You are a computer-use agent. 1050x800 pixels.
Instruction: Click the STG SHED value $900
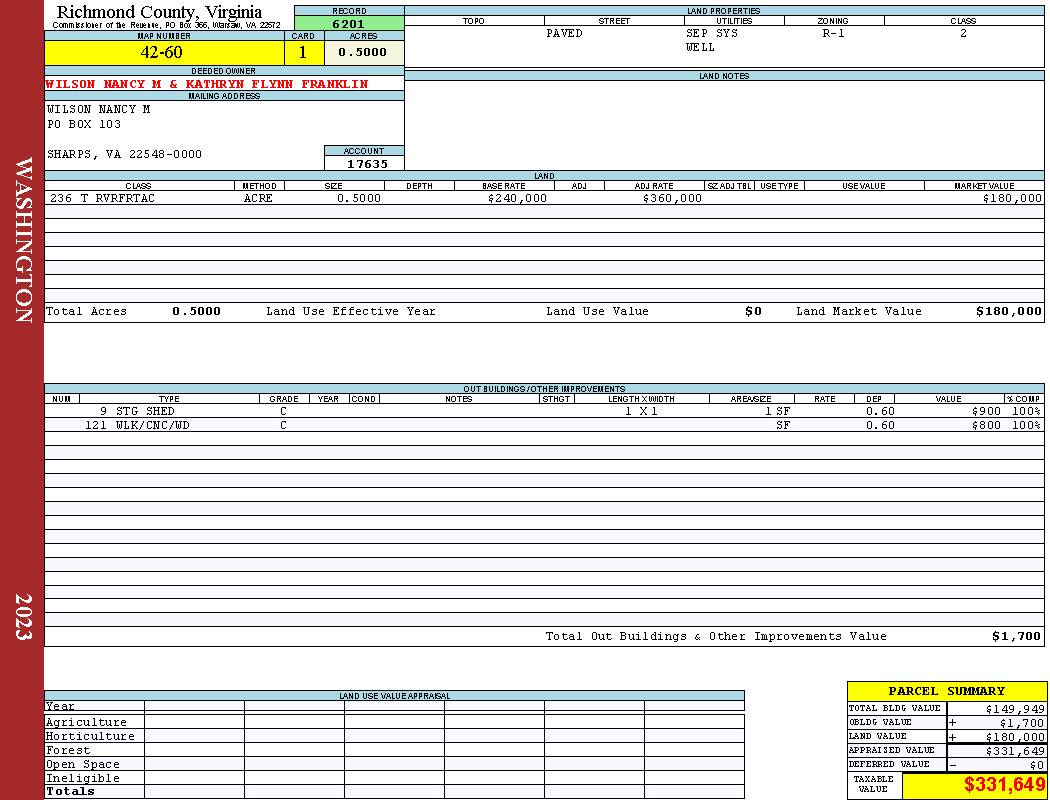986,411
